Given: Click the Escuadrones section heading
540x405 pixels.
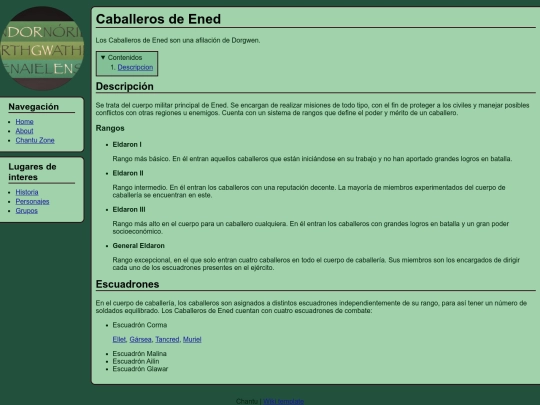Looking at the screenshot, I should click(127, 284).
